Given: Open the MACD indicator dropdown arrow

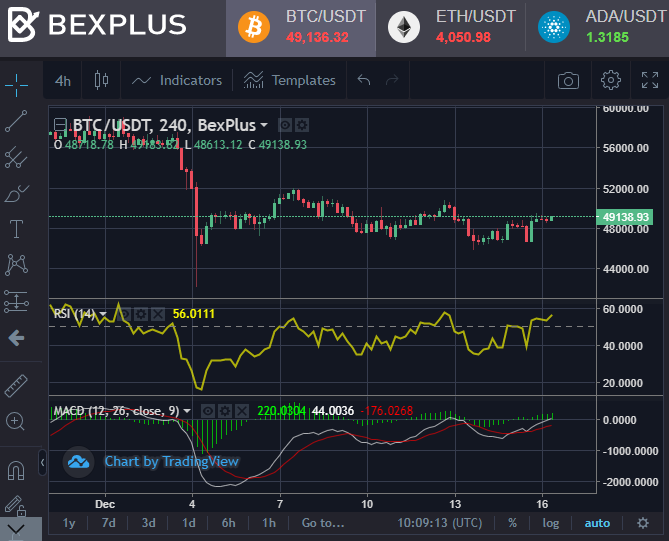Looking at the screenshot, I should (187, 411).
